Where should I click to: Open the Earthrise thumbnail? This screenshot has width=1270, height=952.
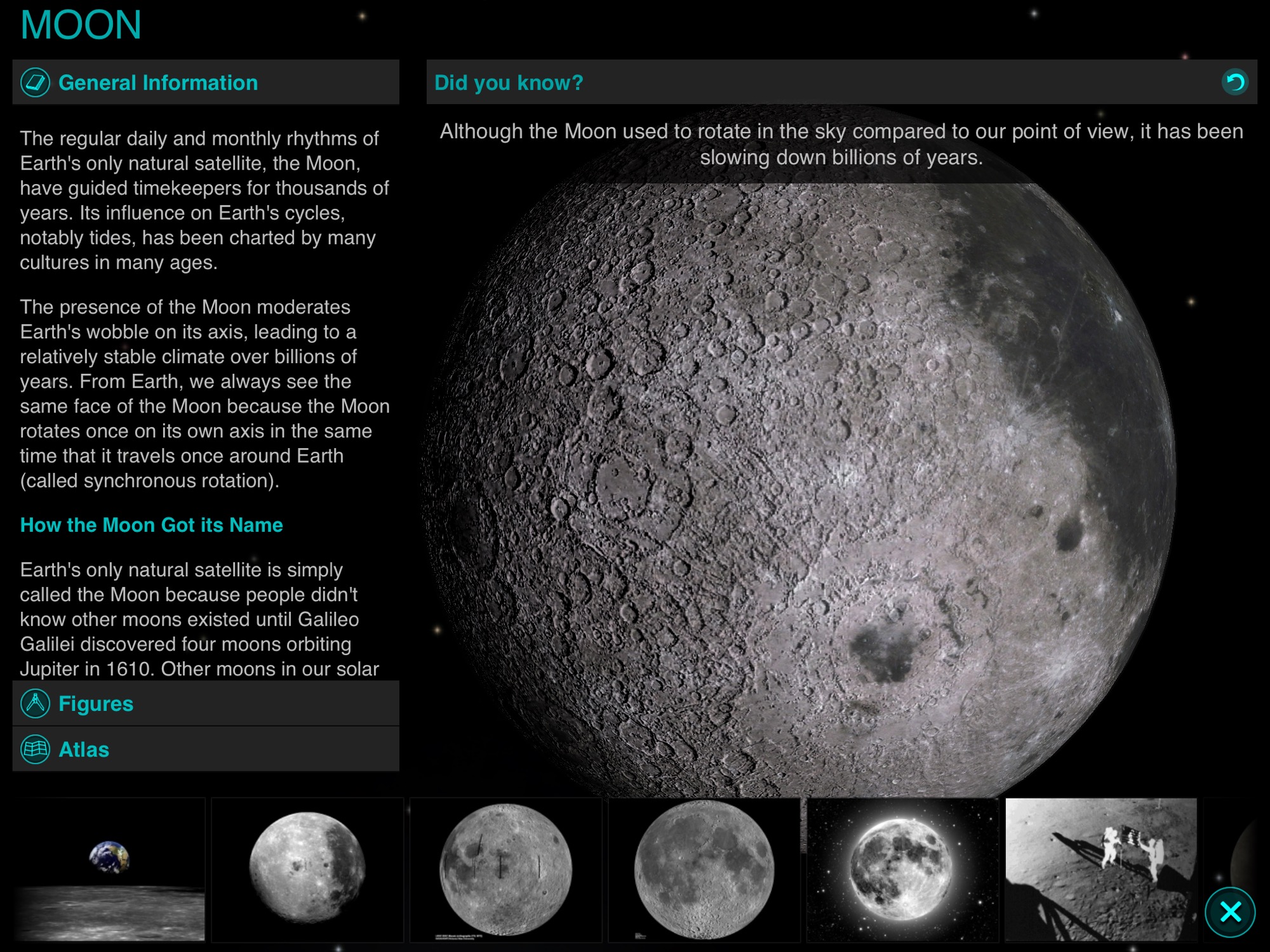coord(109,869)
